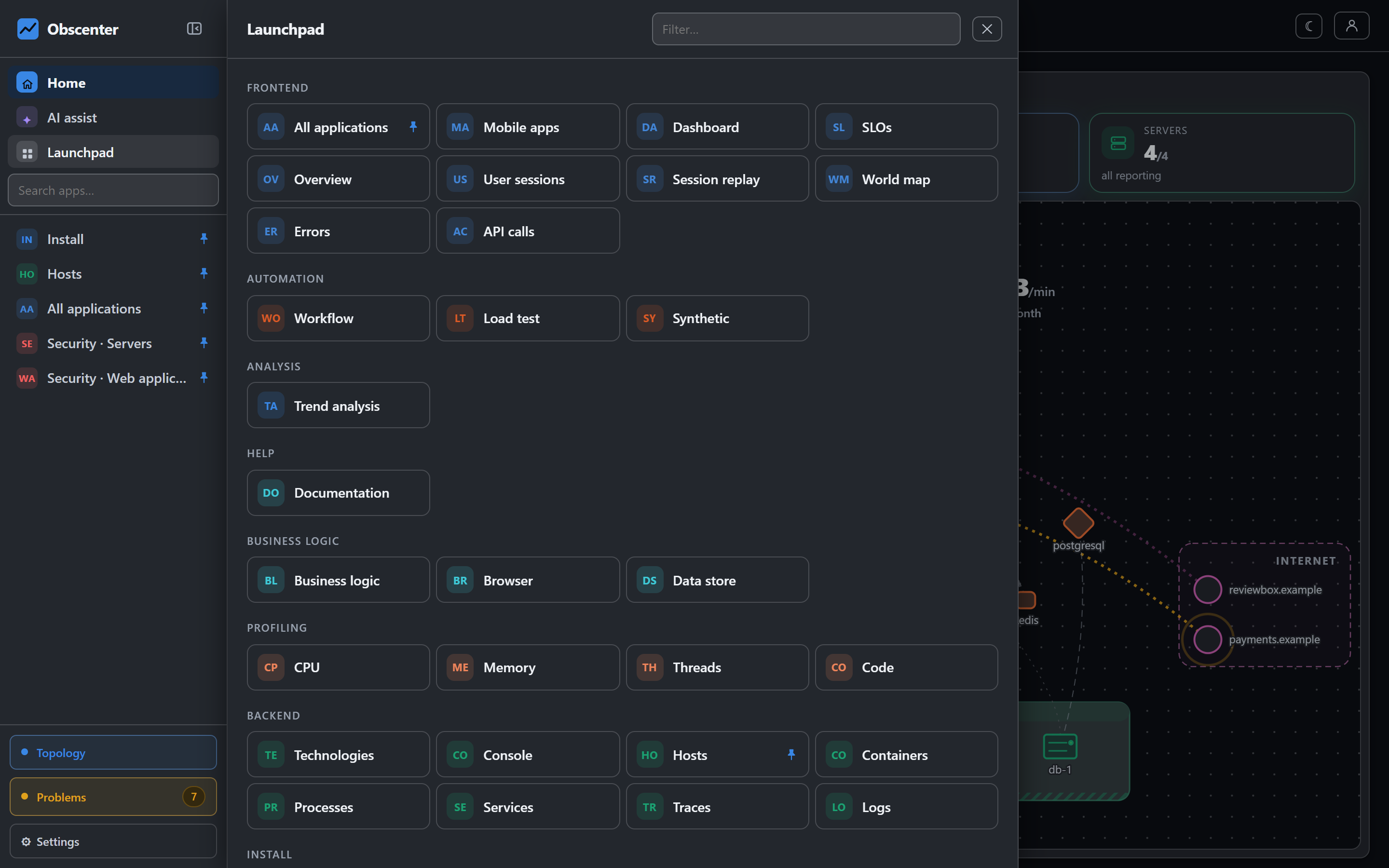1389x868 pixels.
Task: Open the Synthetic tile
Action: [x=717, y=318]
